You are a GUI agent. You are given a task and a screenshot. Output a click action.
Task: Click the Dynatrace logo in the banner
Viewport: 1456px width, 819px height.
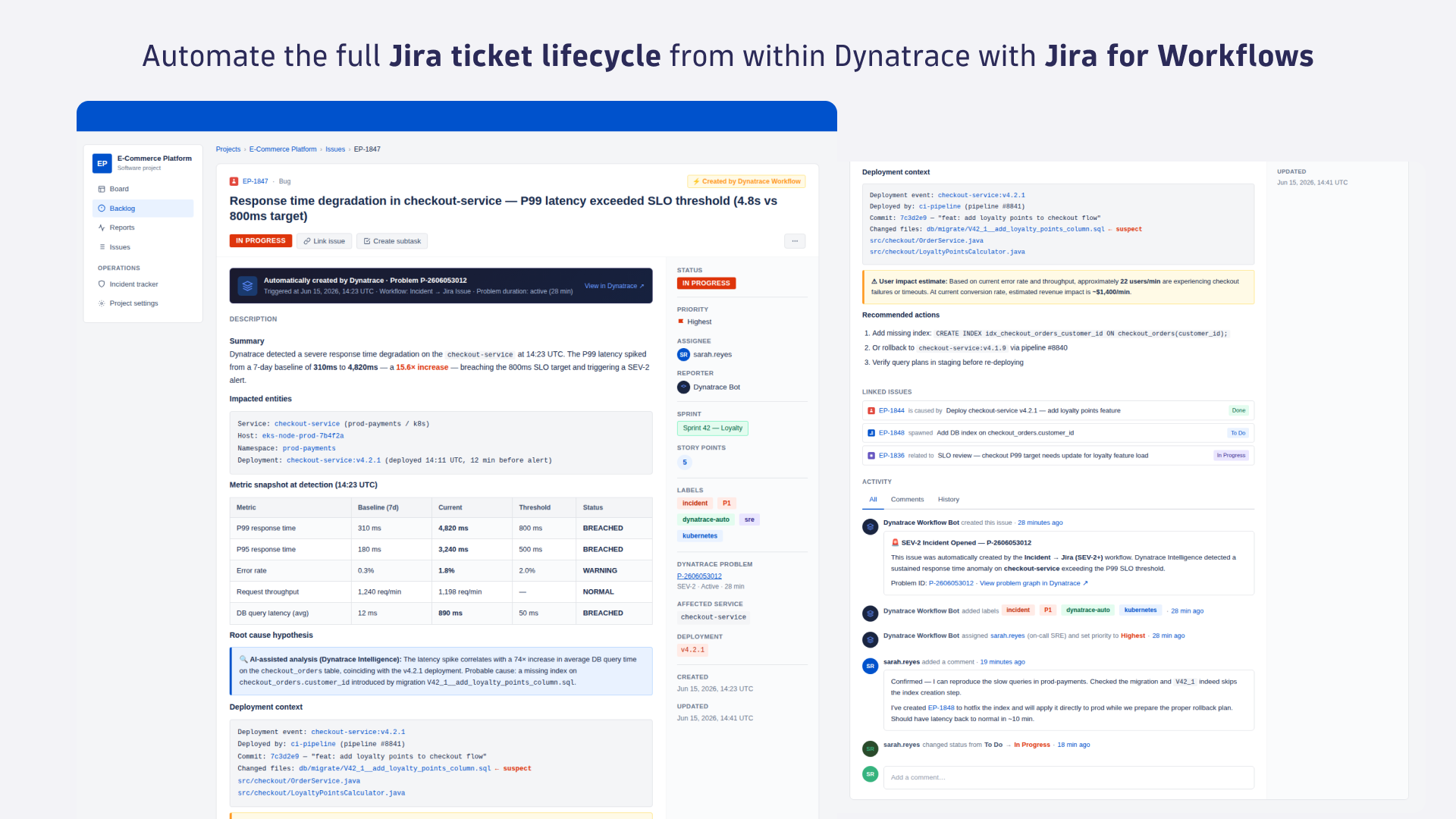pos(247,286)
